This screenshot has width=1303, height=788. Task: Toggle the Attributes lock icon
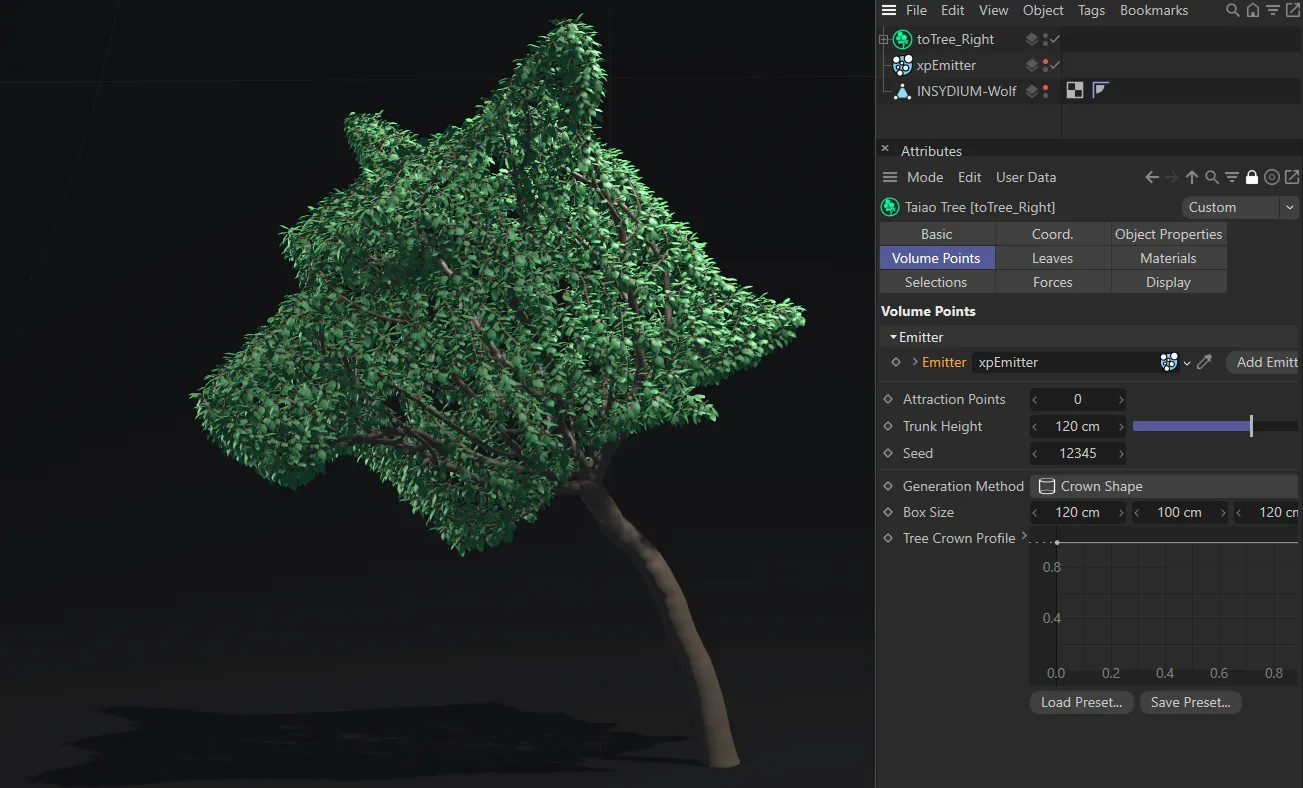[1251, 177]
